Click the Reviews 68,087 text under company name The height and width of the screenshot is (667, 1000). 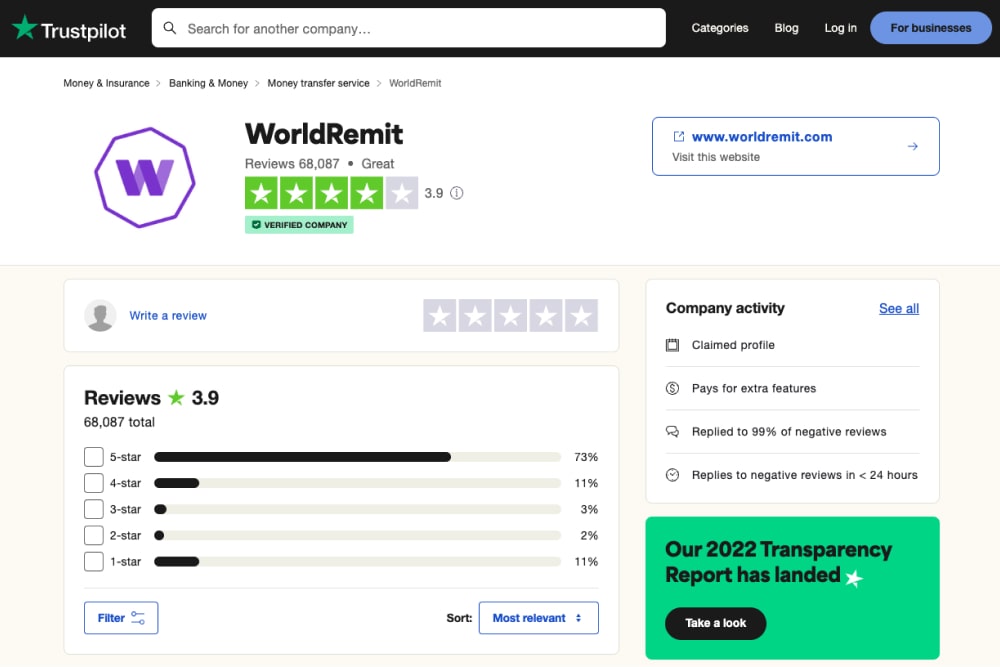292,164
